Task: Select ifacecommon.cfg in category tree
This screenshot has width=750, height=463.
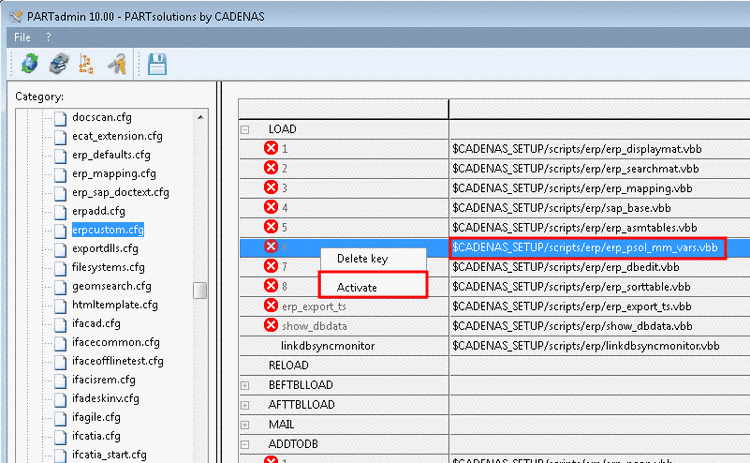Action: pyautogui.click(x=116, y=342)
